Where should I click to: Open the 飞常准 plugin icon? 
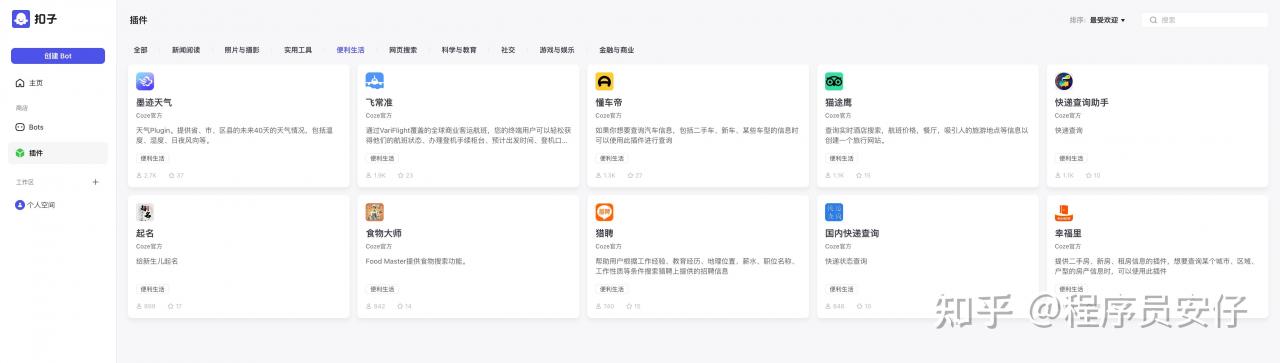375,81
